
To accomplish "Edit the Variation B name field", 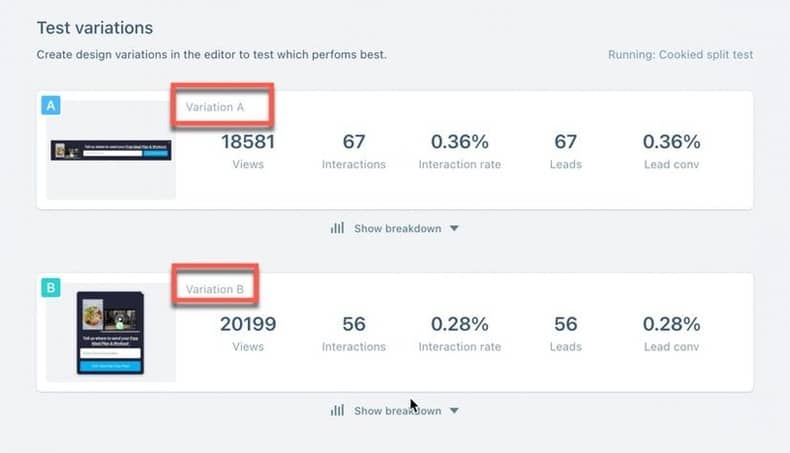I will pyautogui.click(x=215, y=289).
